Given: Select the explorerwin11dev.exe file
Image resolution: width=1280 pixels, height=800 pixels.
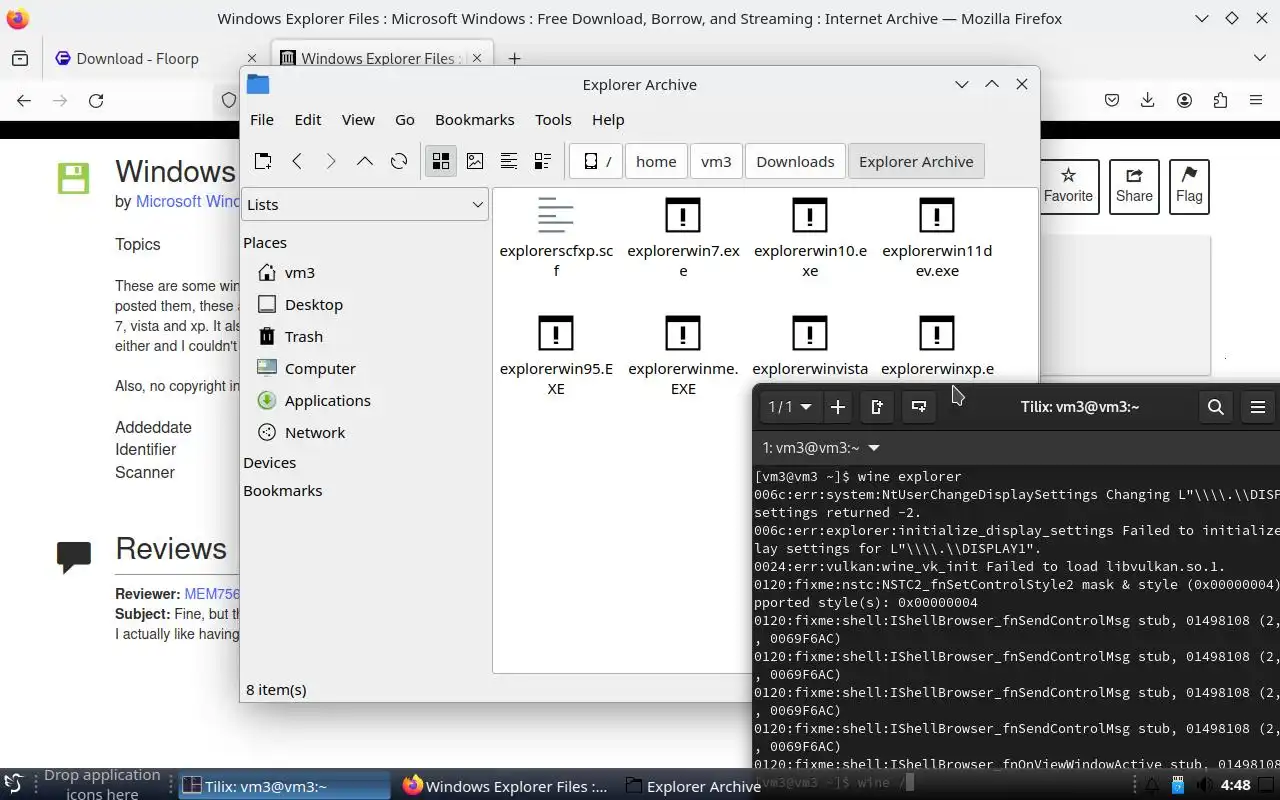Looking at the screenshot, I should tap(937, 238).
